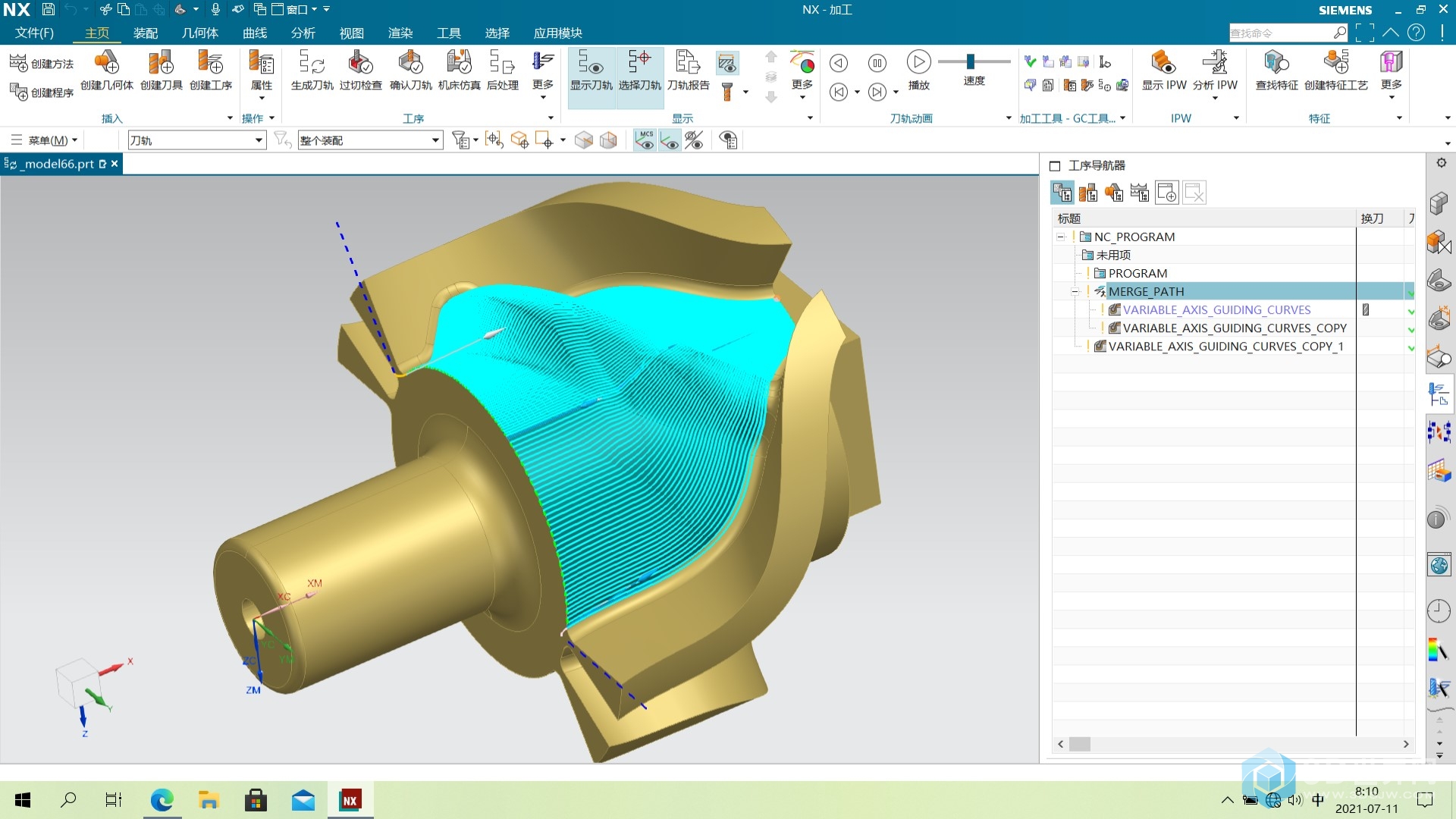
Task: Toggle the wireframe box display icon
Action: (x=583, y=140)
